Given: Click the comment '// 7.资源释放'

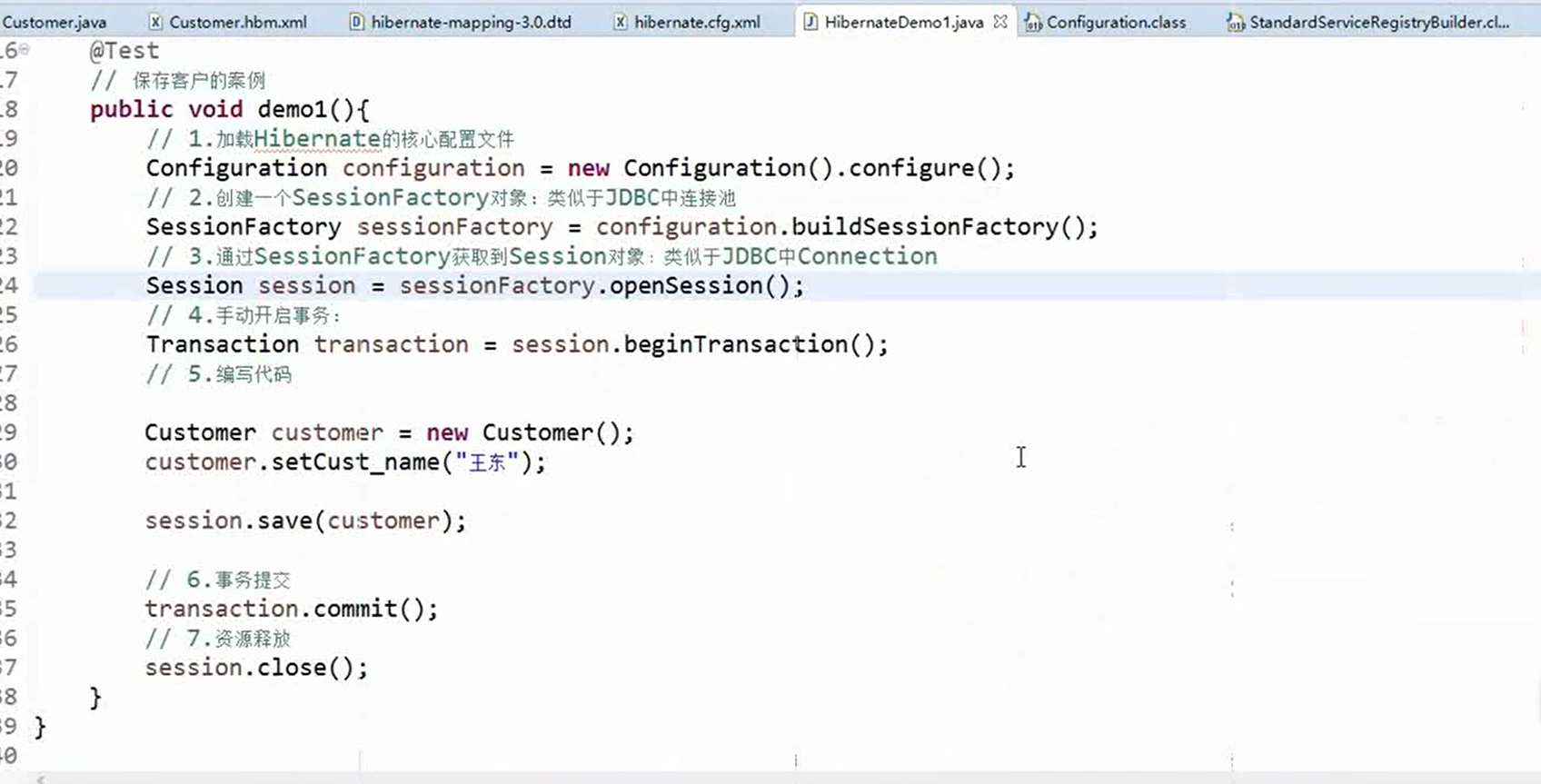Looking at the screenshot, I should point(218,638).
